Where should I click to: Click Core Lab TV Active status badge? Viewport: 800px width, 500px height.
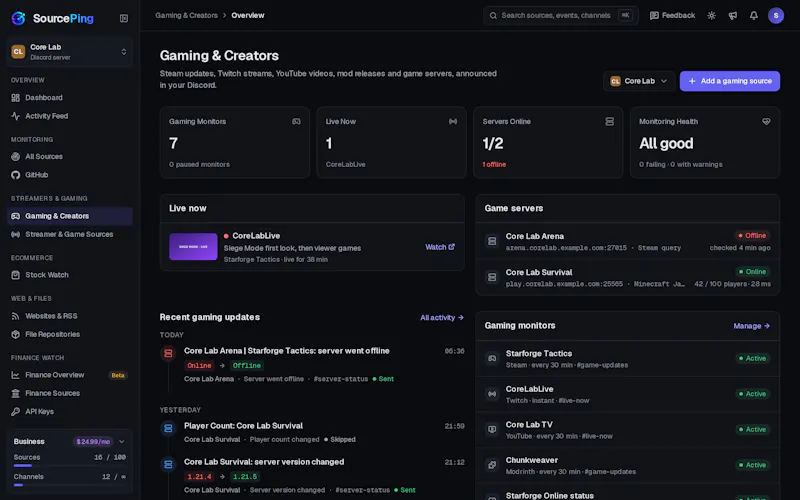753,430
